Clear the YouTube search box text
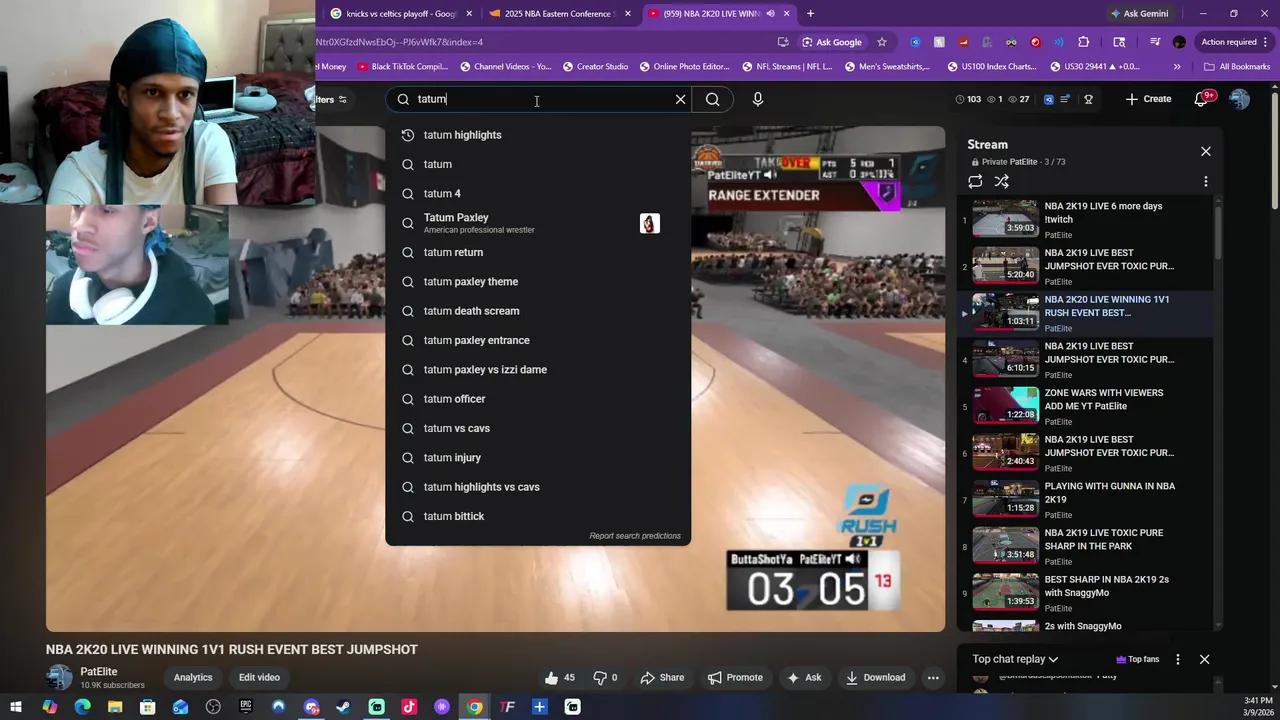The image size is (1280, 720). click(680, 99)
